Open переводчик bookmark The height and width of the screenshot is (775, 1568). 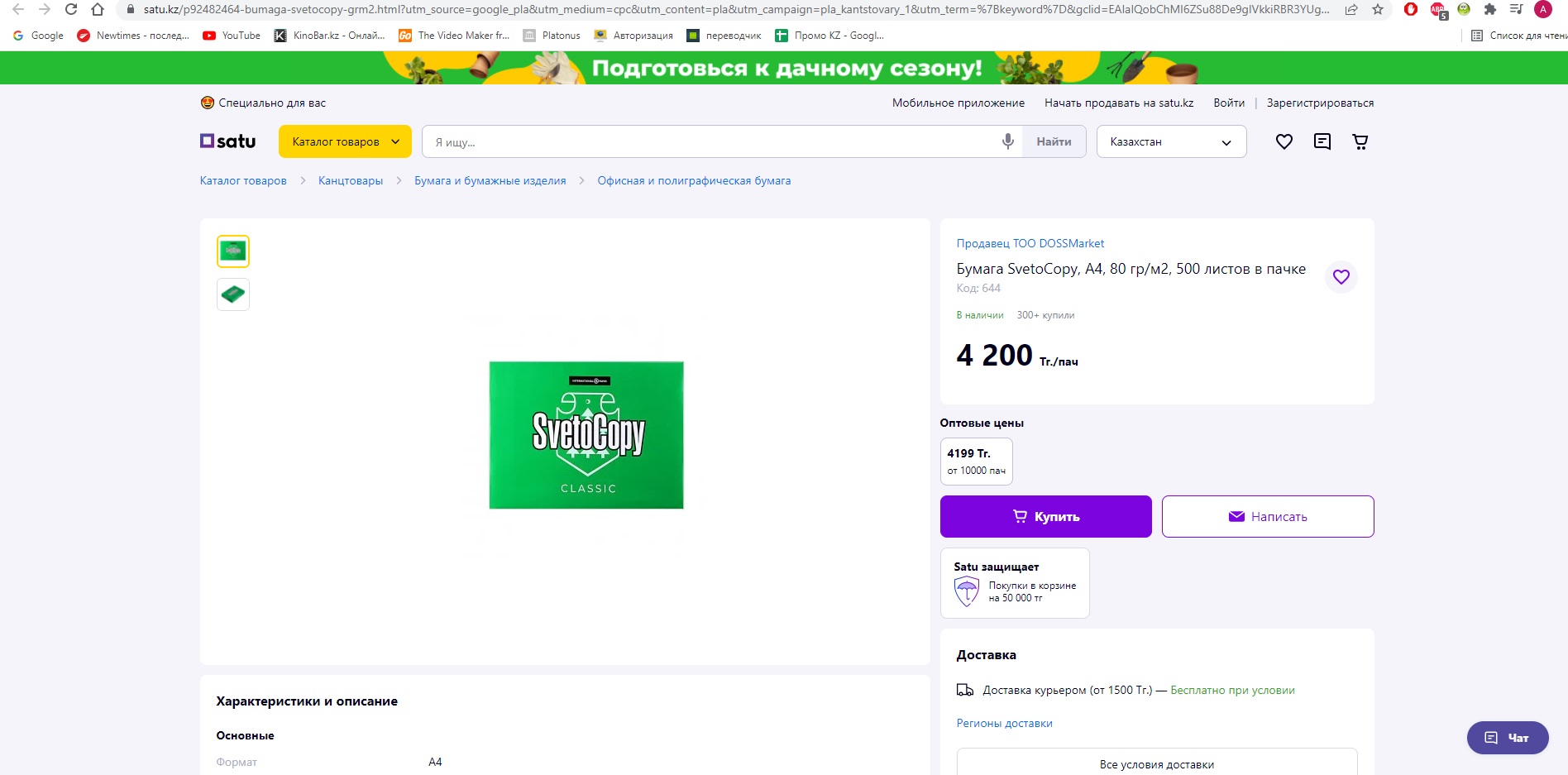724,36
